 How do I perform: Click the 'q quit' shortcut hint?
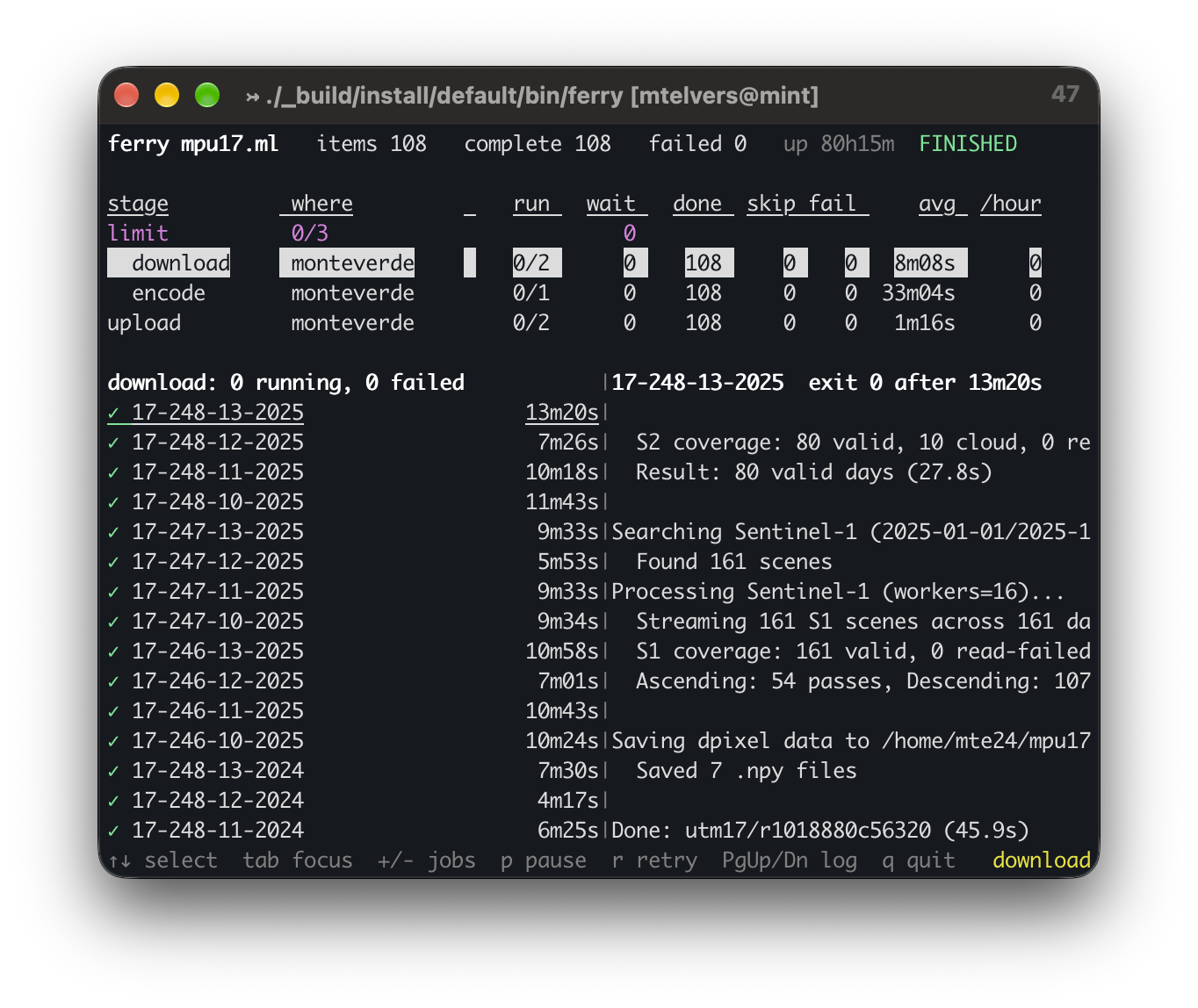(x=919, y=860)
